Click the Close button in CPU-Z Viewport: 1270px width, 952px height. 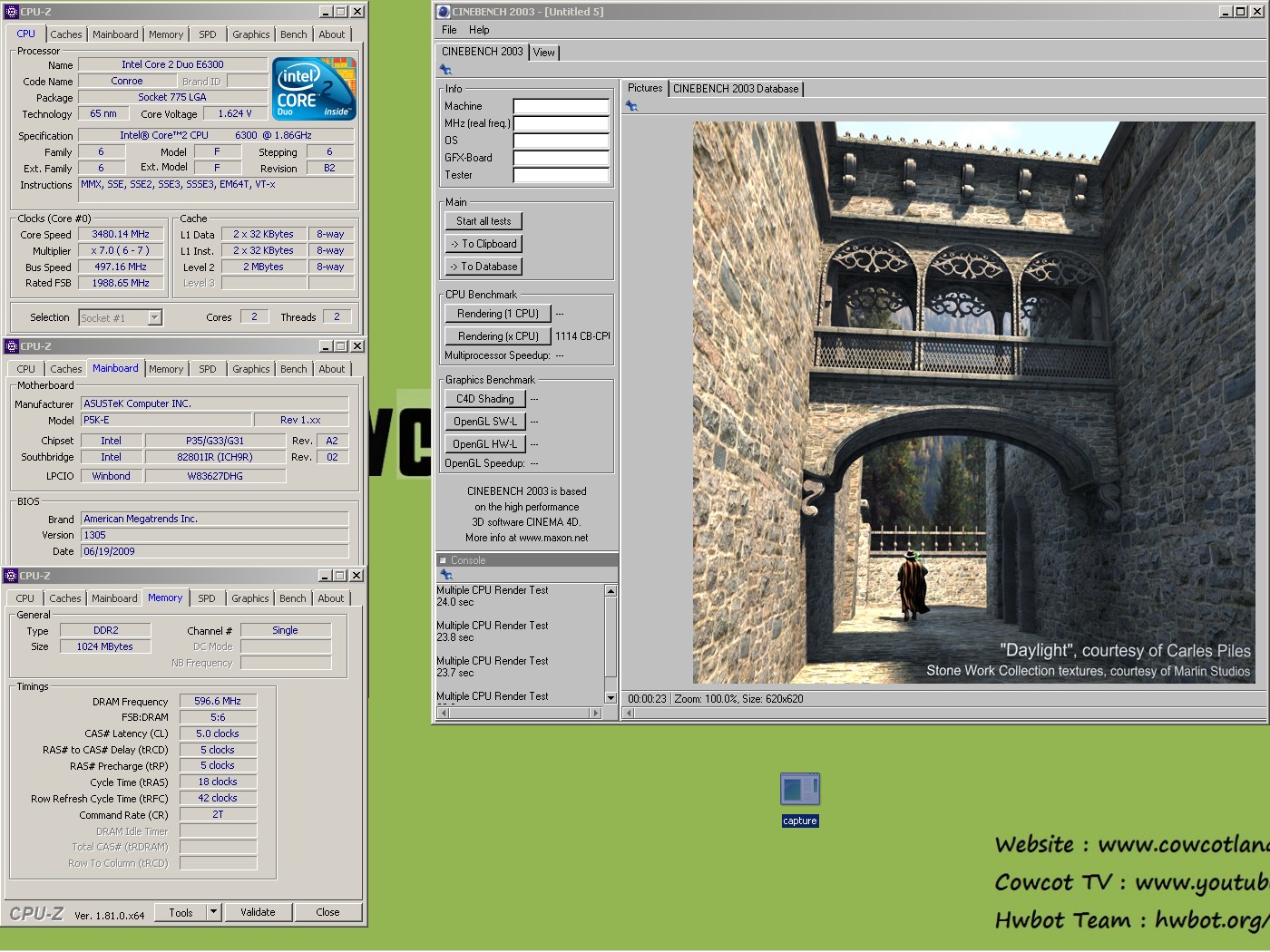[328, 912]
